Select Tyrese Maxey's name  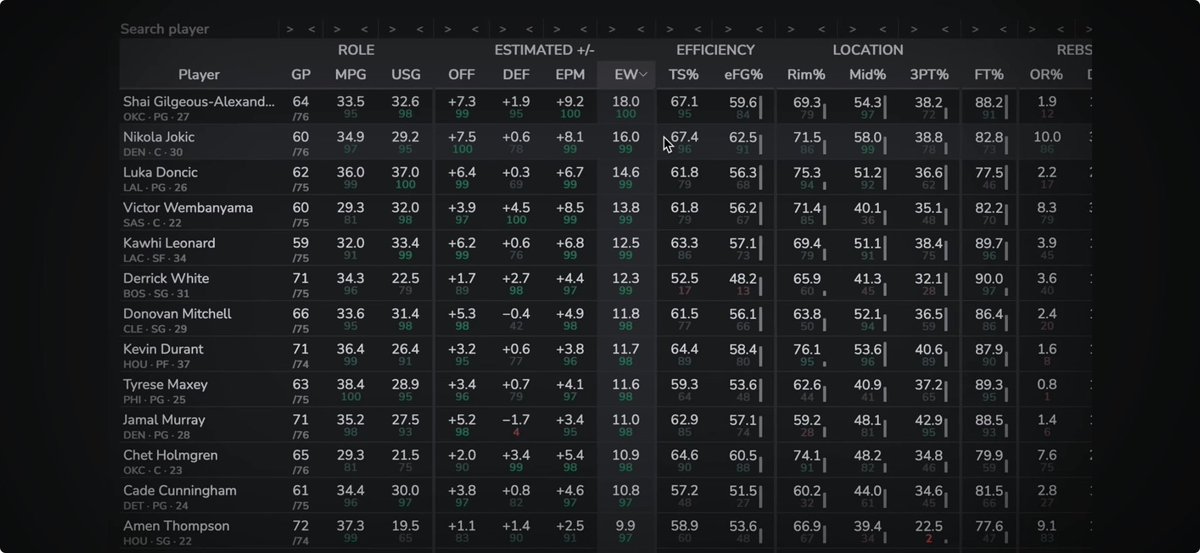click(164, 384)
